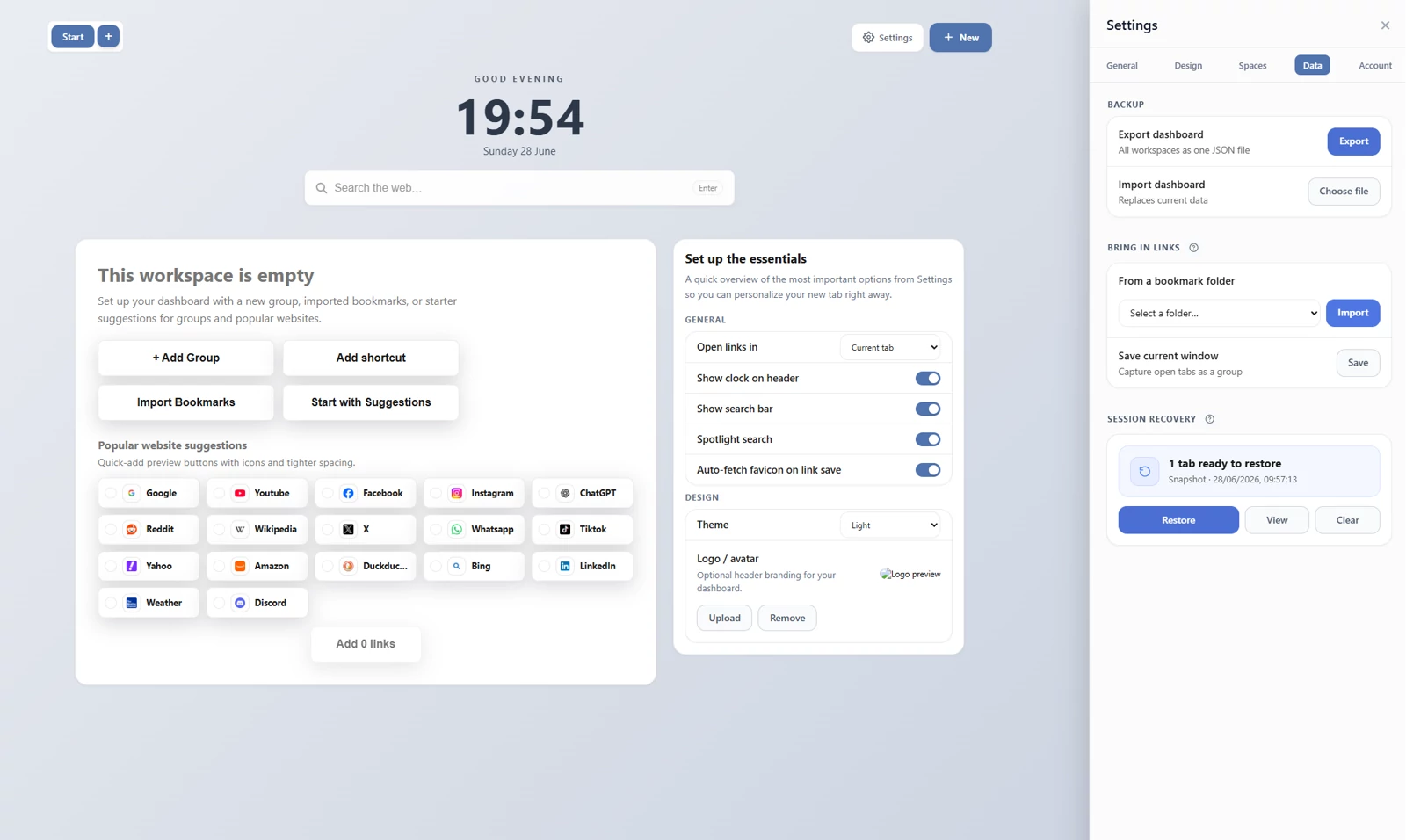Click the Import Bookmarks button
The width and height of the screenshot is (1406, 840).
pyautogui.click(x=186, y=402)
